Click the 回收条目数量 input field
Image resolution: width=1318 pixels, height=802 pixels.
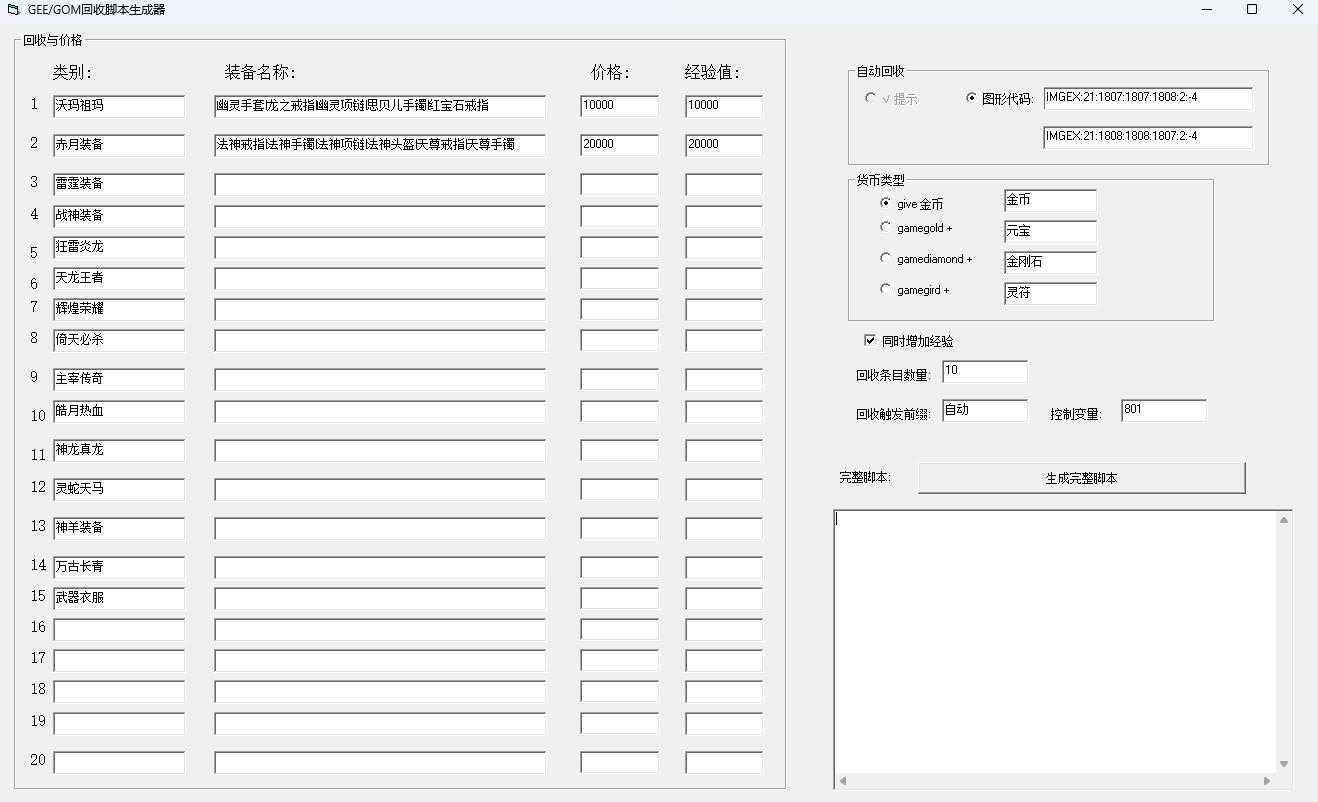point(984,371)
